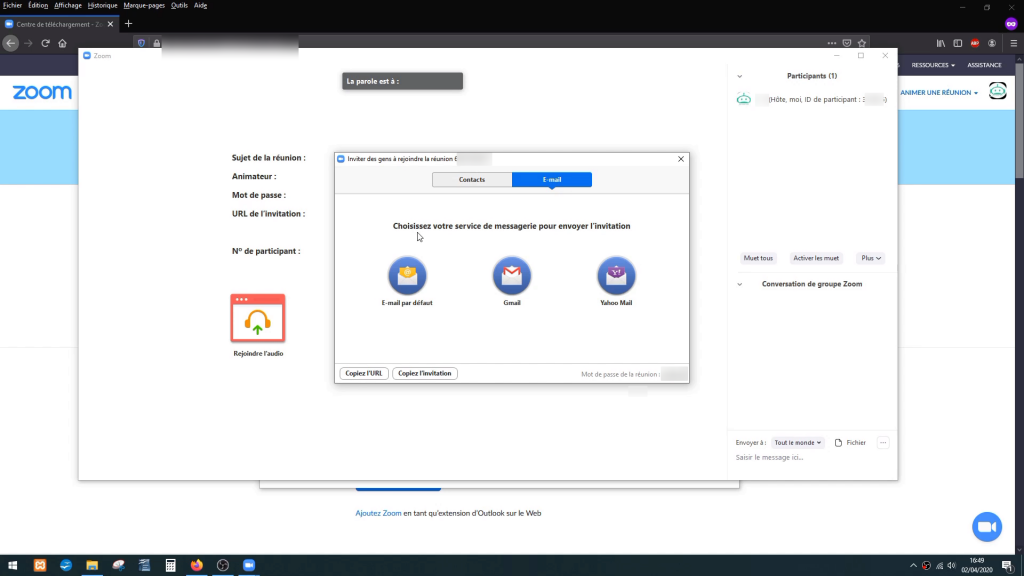The height and width of the screenshot is (576, 1024).
Task: Reload the page in Firefox
Action: [45, 43]
